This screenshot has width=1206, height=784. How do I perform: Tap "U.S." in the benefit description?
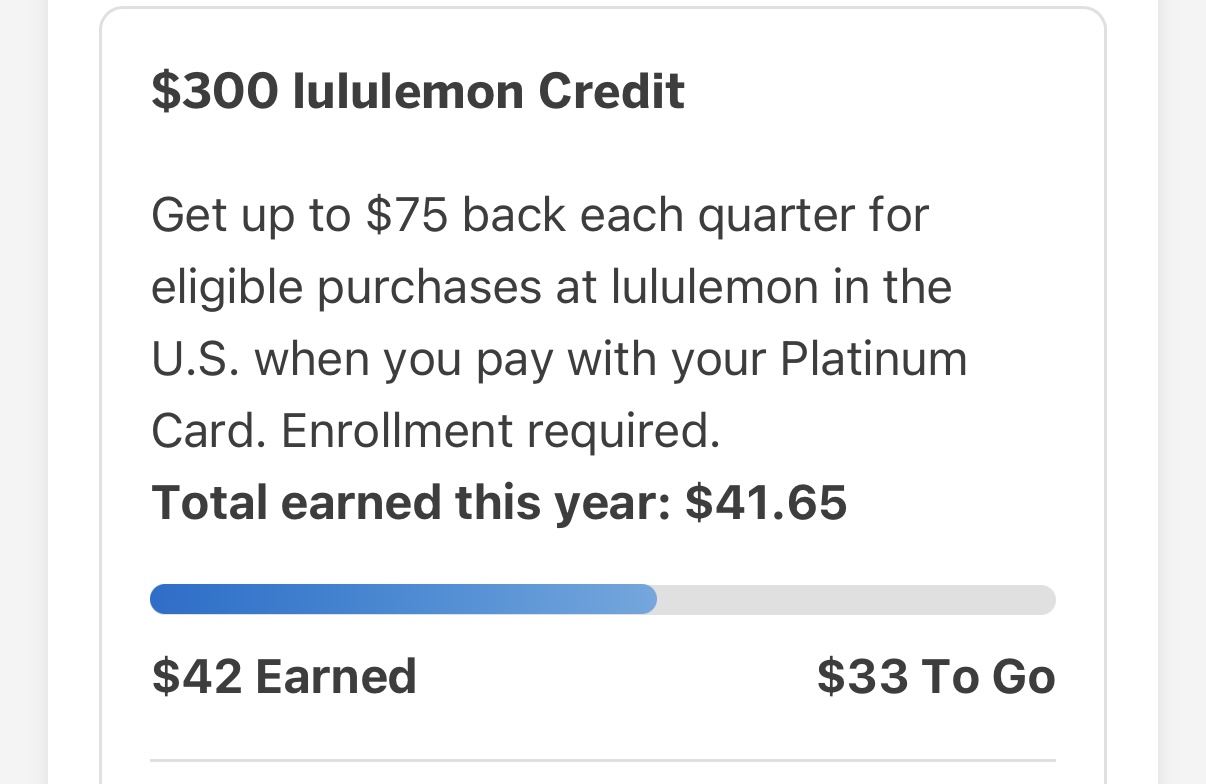(195, 359)
